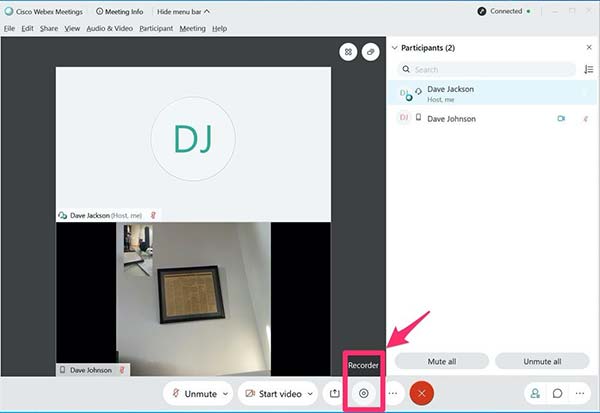This screenshot has width=600, height=413.
Task: Open the View menu
Action: point(72,28)
